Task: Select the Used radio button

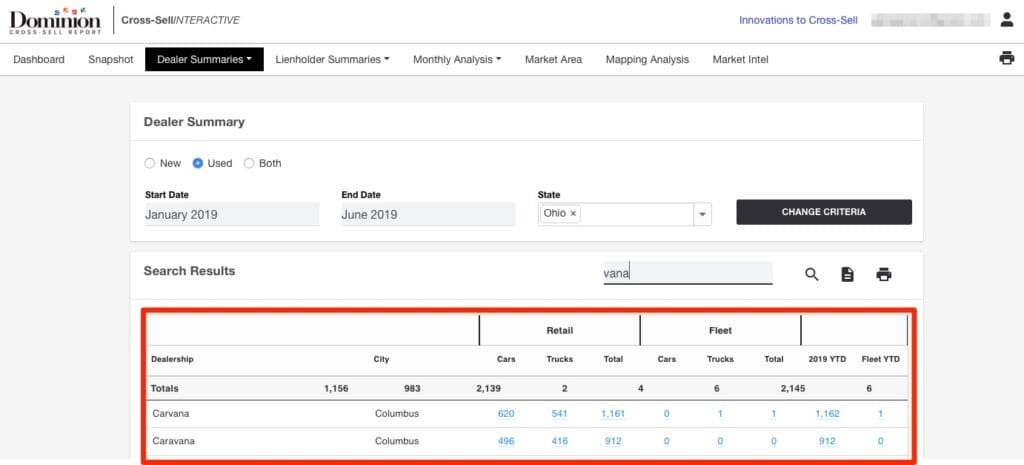Action: (197, 163)
